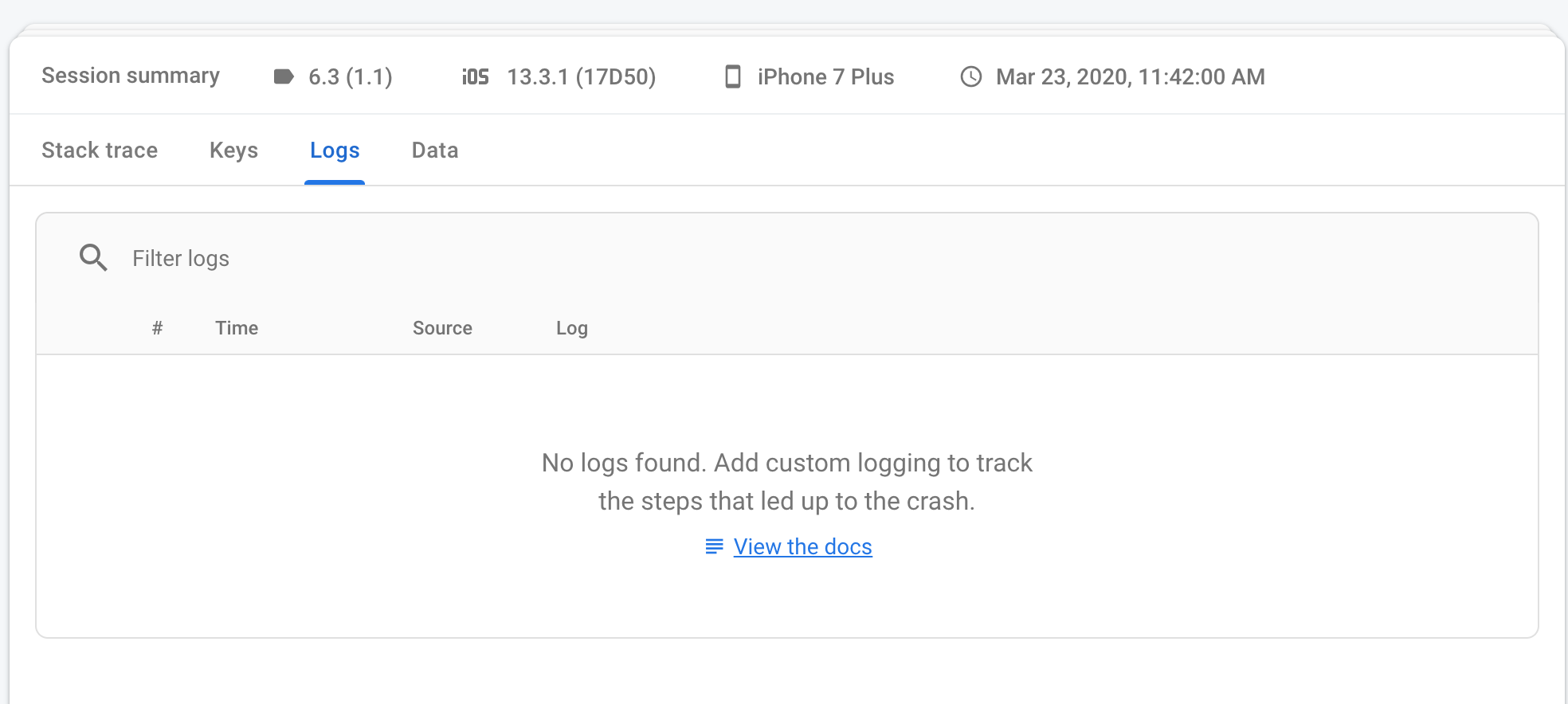The width and height of the screenshot is (1568, 704).
Task: Open the View the docs link
Action: [x=802, y=547]
